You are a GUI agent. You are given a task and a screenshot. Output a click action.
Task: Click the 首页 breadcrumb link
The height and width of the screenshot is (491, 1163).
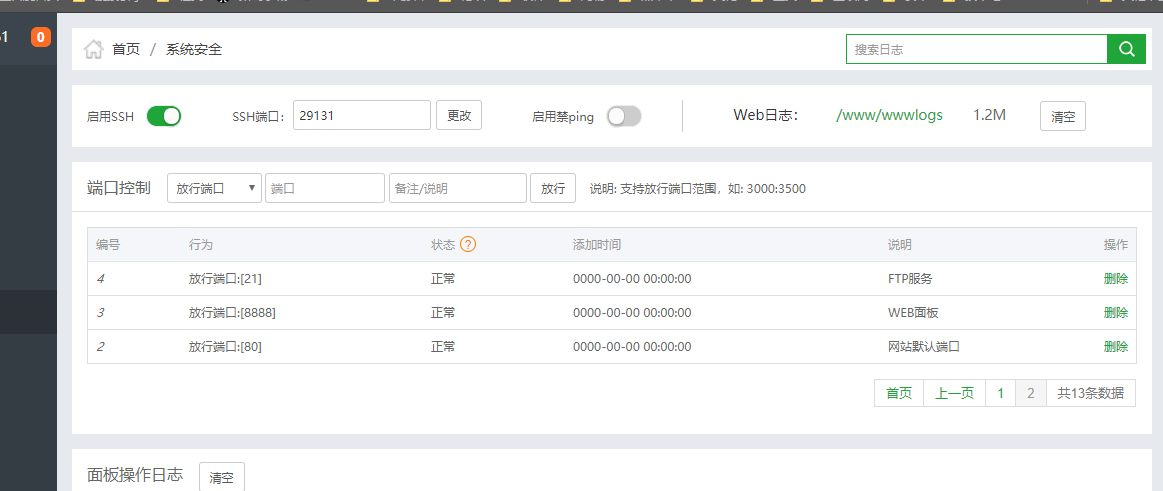[x=126, y=50]
